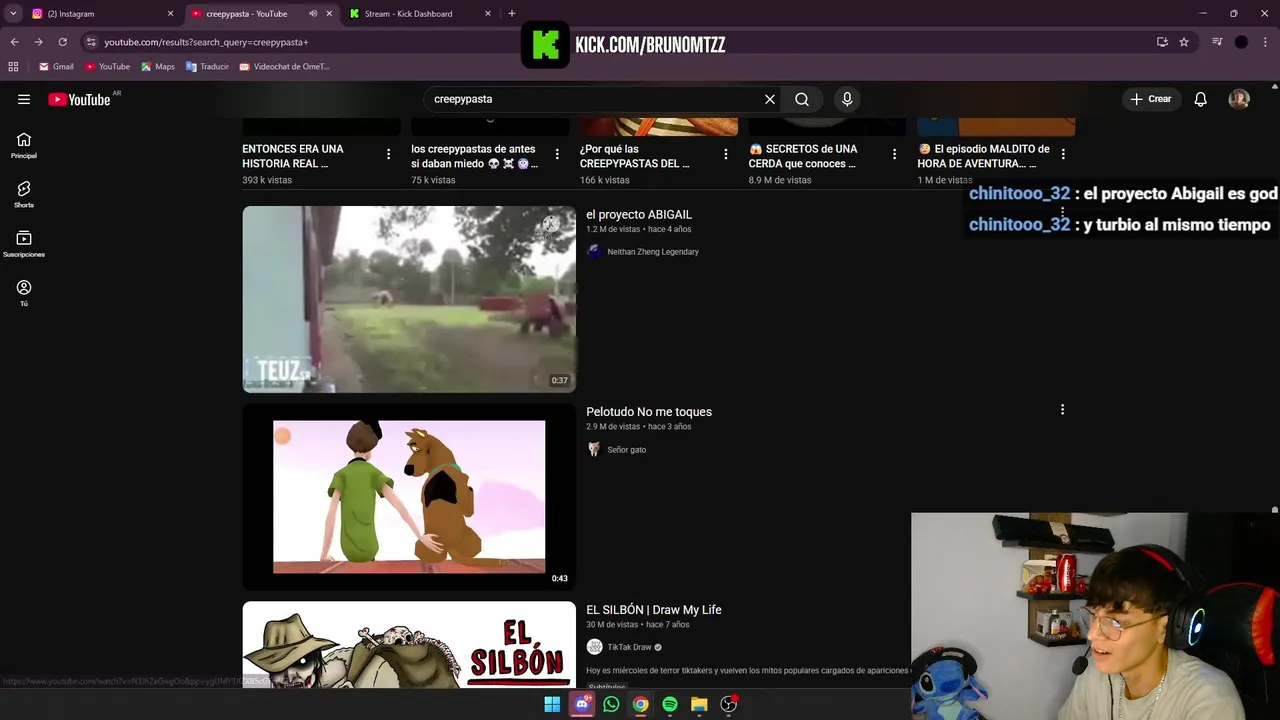Open the Windows Start menu
Image resolution: width=1280 pixels, height=720 pixels.
(x=552, y=704)
